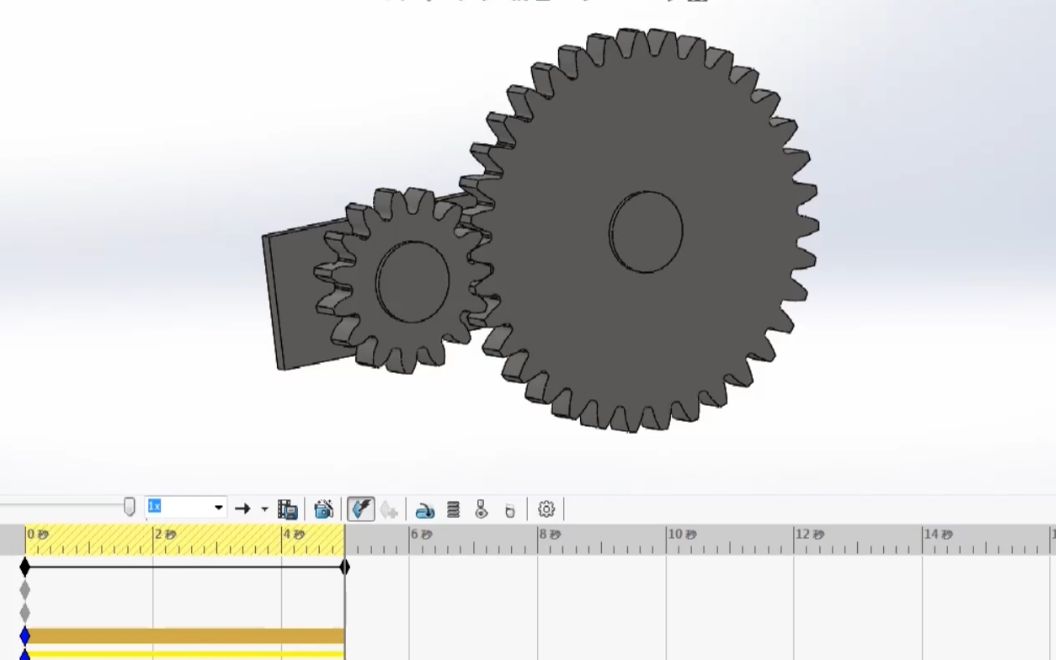This screenshot has width=1056, height=660.
Task: Calculate the motion study results
Action: tap(359, 508)
